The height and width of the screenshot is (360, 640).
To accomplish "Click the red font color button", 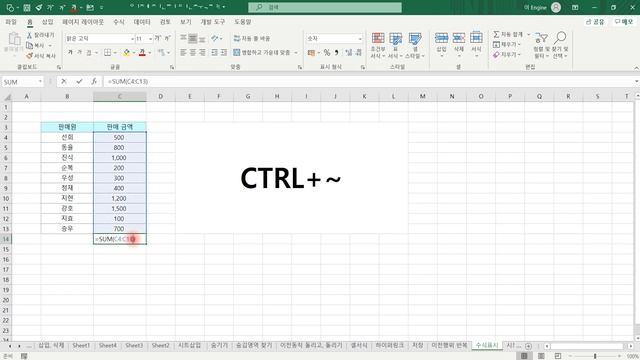I will coord(142,53).
